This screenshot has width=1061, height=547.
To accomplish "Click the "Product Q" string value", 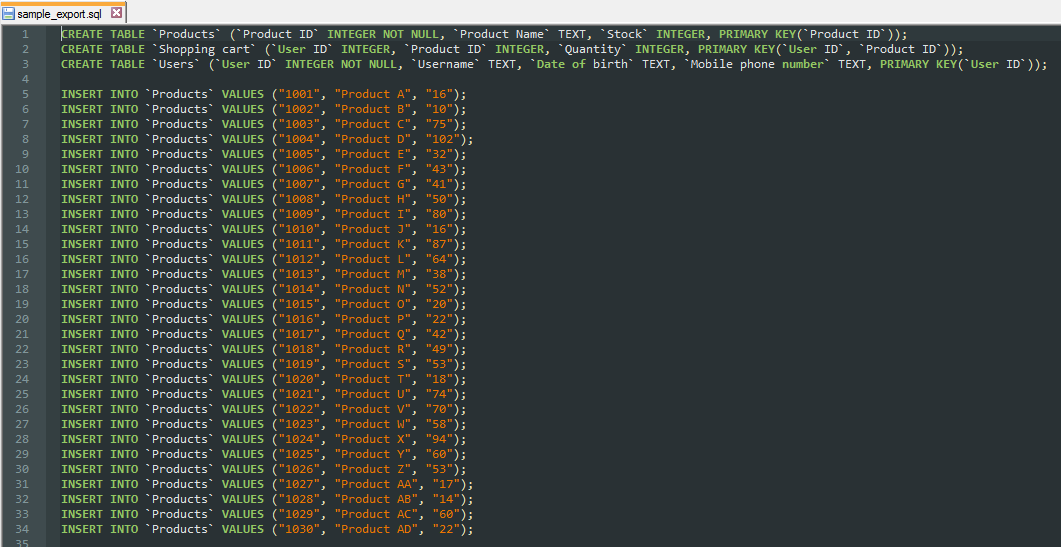I will [373, 334].
